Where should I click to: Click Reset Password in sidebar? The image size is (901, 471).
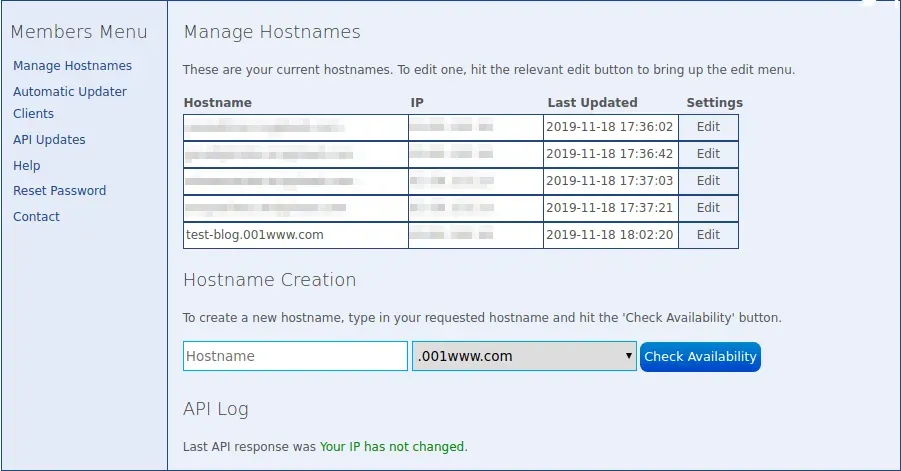tap(60, 191)
